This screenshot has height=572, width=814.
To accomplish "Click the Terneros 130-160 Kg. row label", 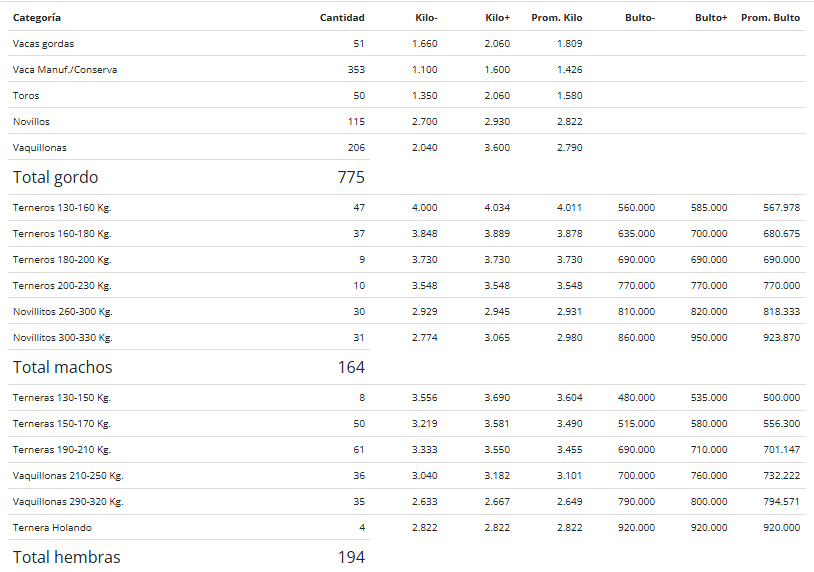I will click(x=62, y=208).
